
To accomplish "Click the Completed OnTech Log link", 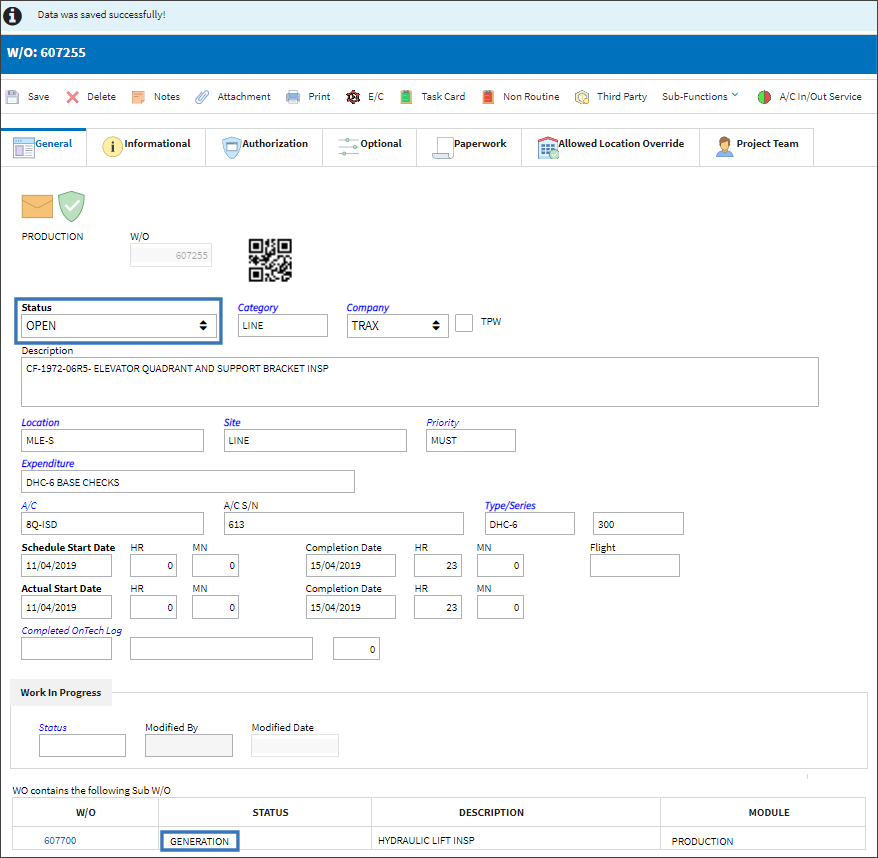I will [x=72, y=631].
